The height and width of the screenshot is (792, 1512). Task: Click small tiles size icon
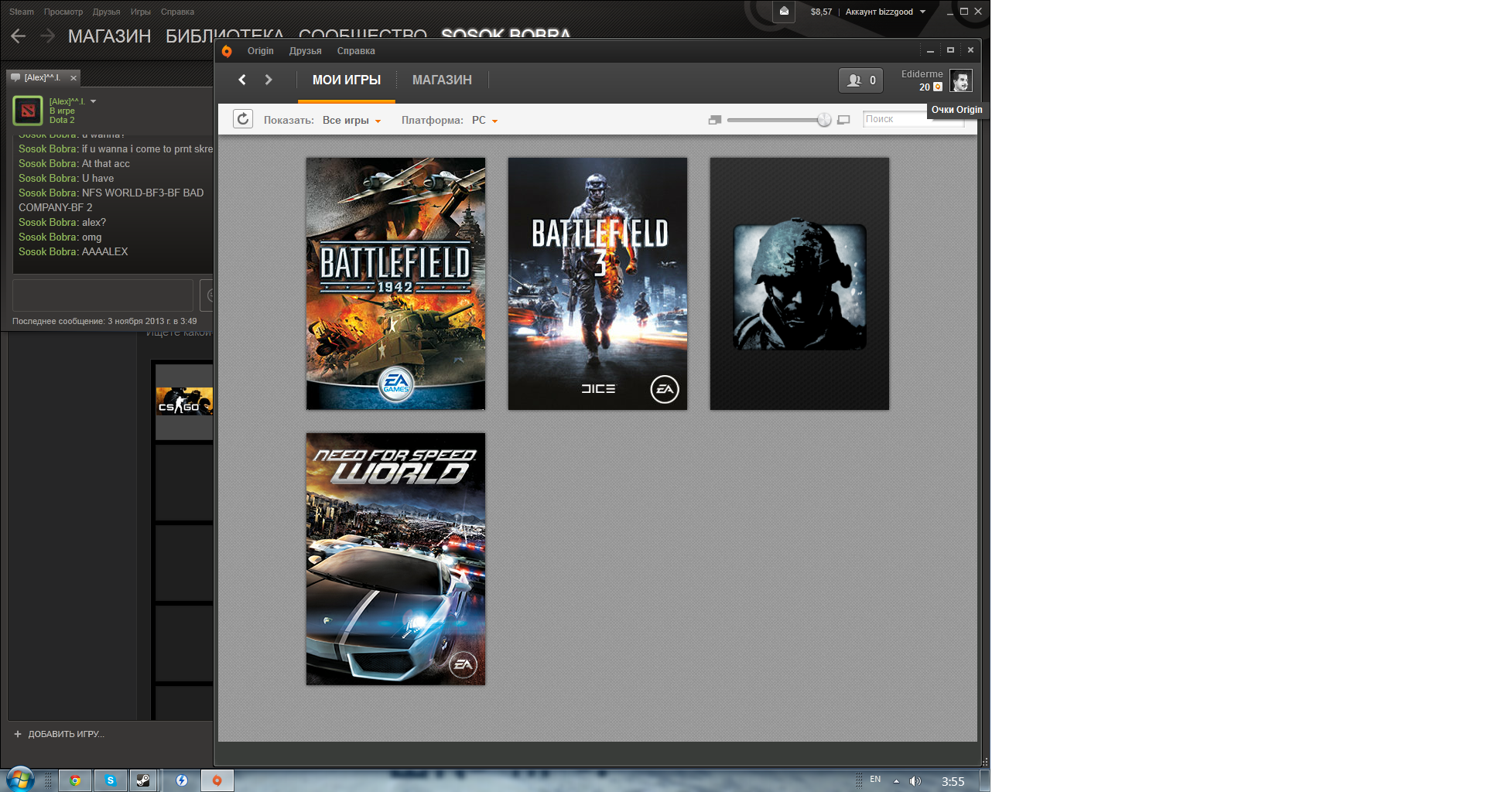pyautogui.click(x=715, y=120)
